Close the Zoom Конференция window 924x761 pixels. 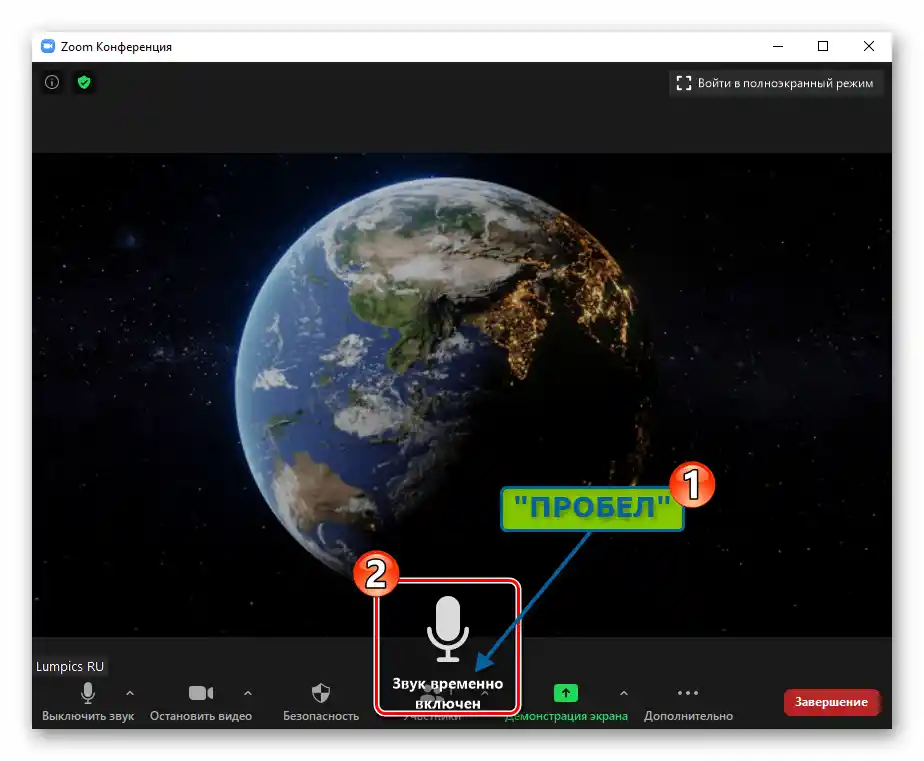[869, 46]
